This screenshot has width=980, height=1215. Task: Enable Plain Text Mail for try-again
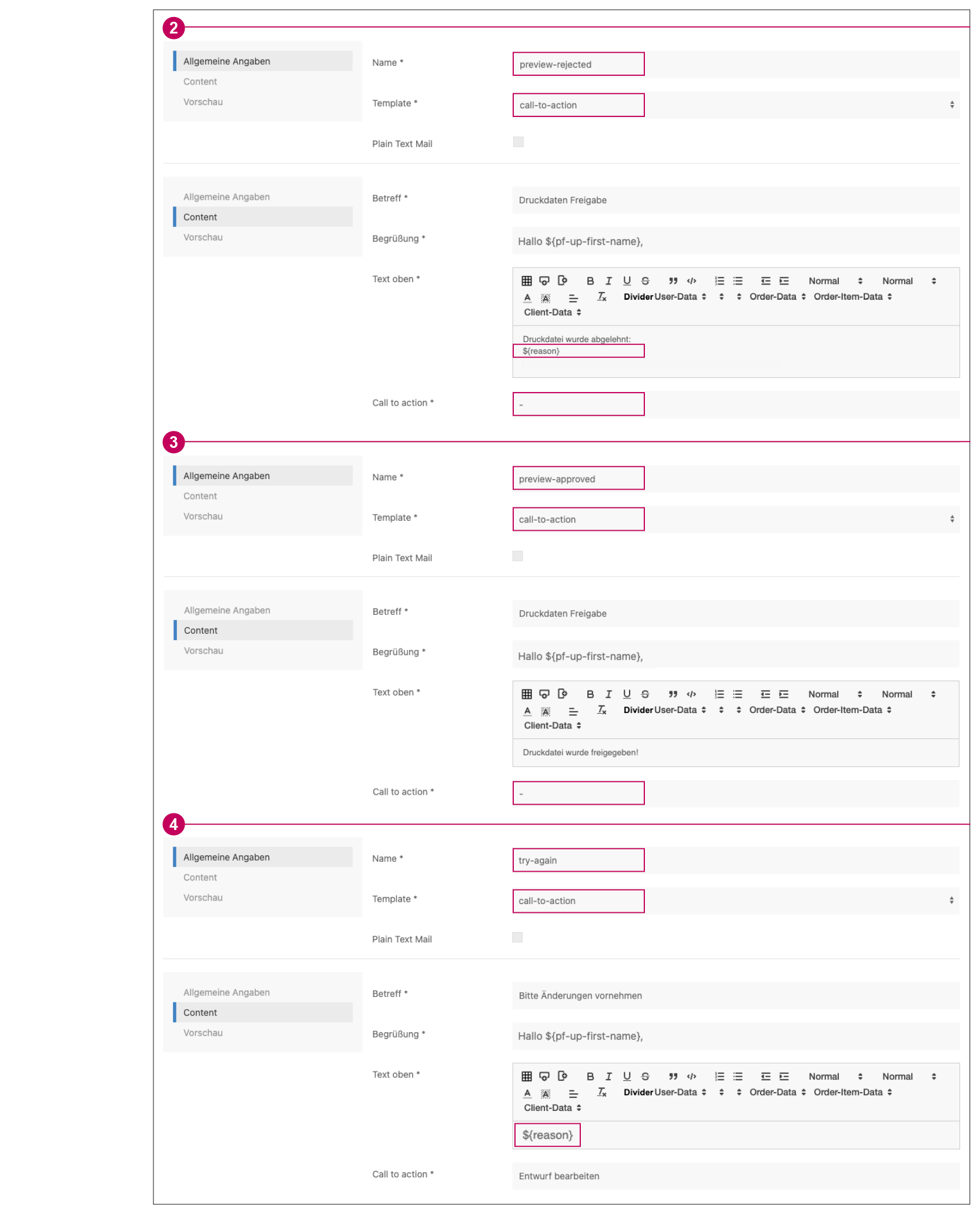517,937
